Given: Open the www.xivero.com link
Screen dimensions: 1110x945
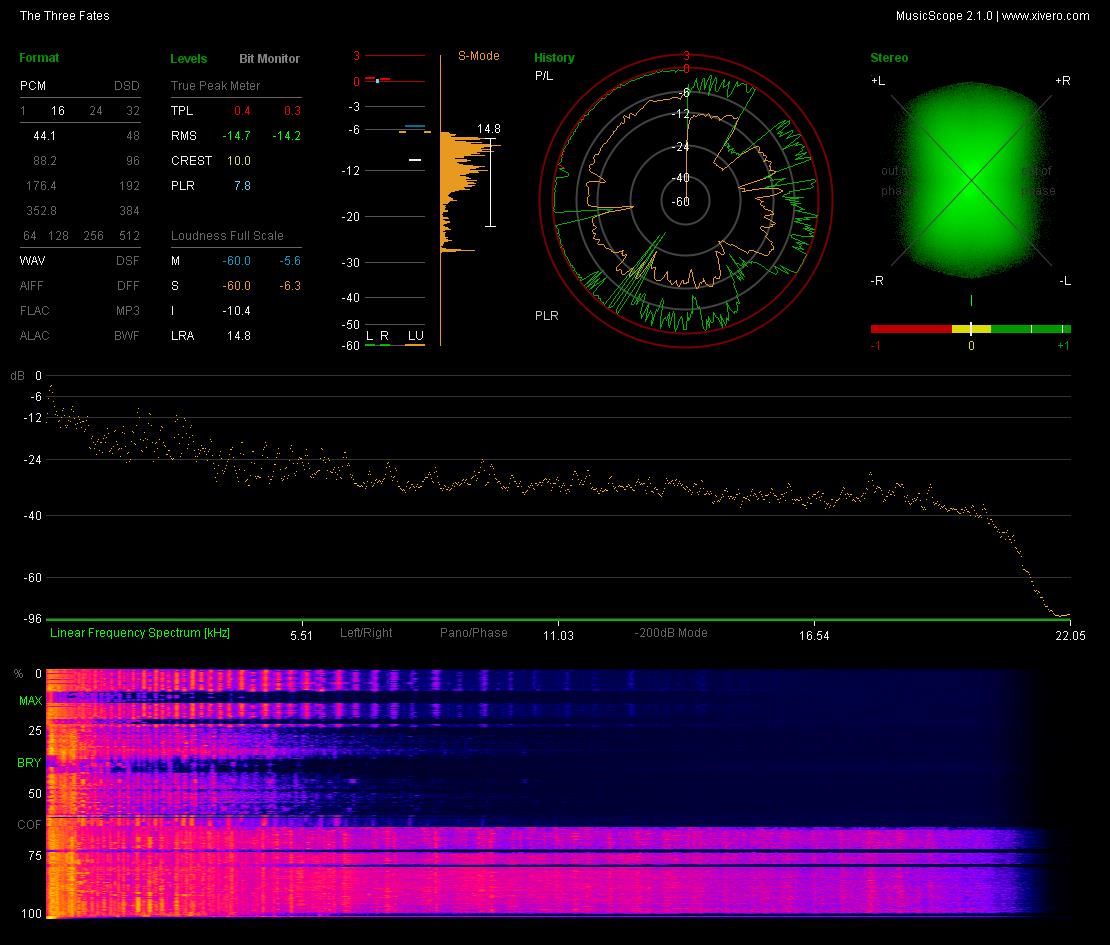Looking at the screenshot, I should point(1046,16).
